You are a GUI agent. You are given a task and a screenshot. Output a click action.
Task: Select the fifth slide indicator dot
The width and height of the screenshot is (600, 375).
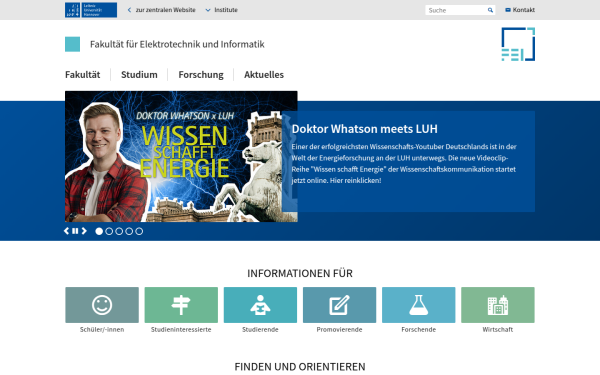point(139,231)
